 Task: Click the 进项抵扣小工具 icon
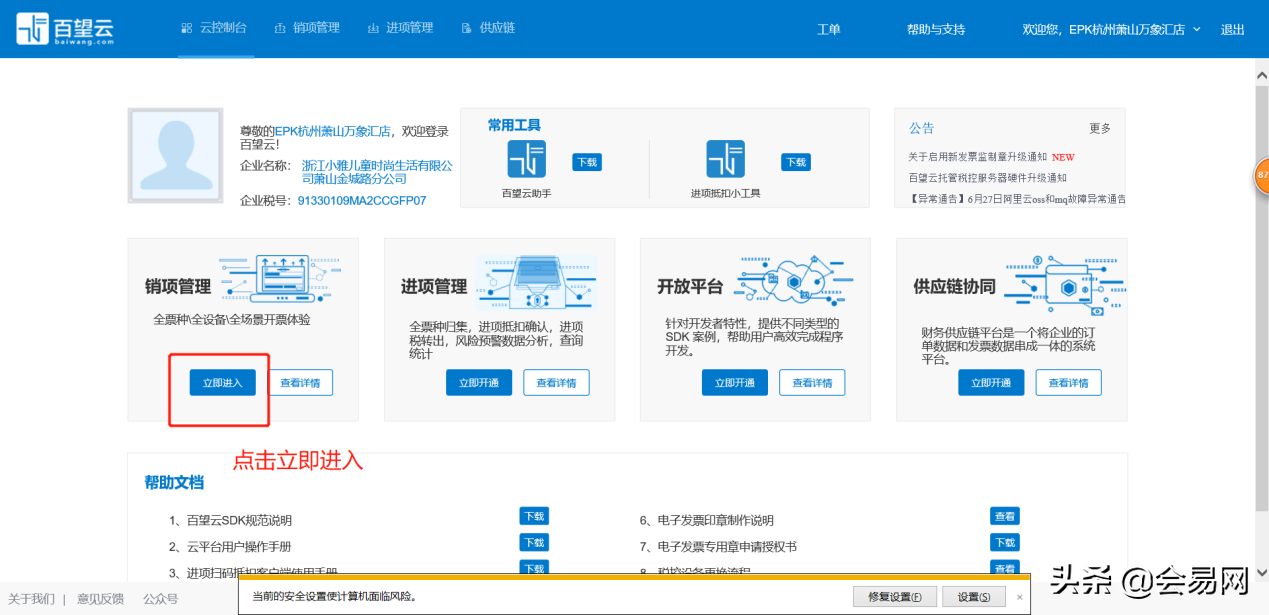(x=725, y=159)
